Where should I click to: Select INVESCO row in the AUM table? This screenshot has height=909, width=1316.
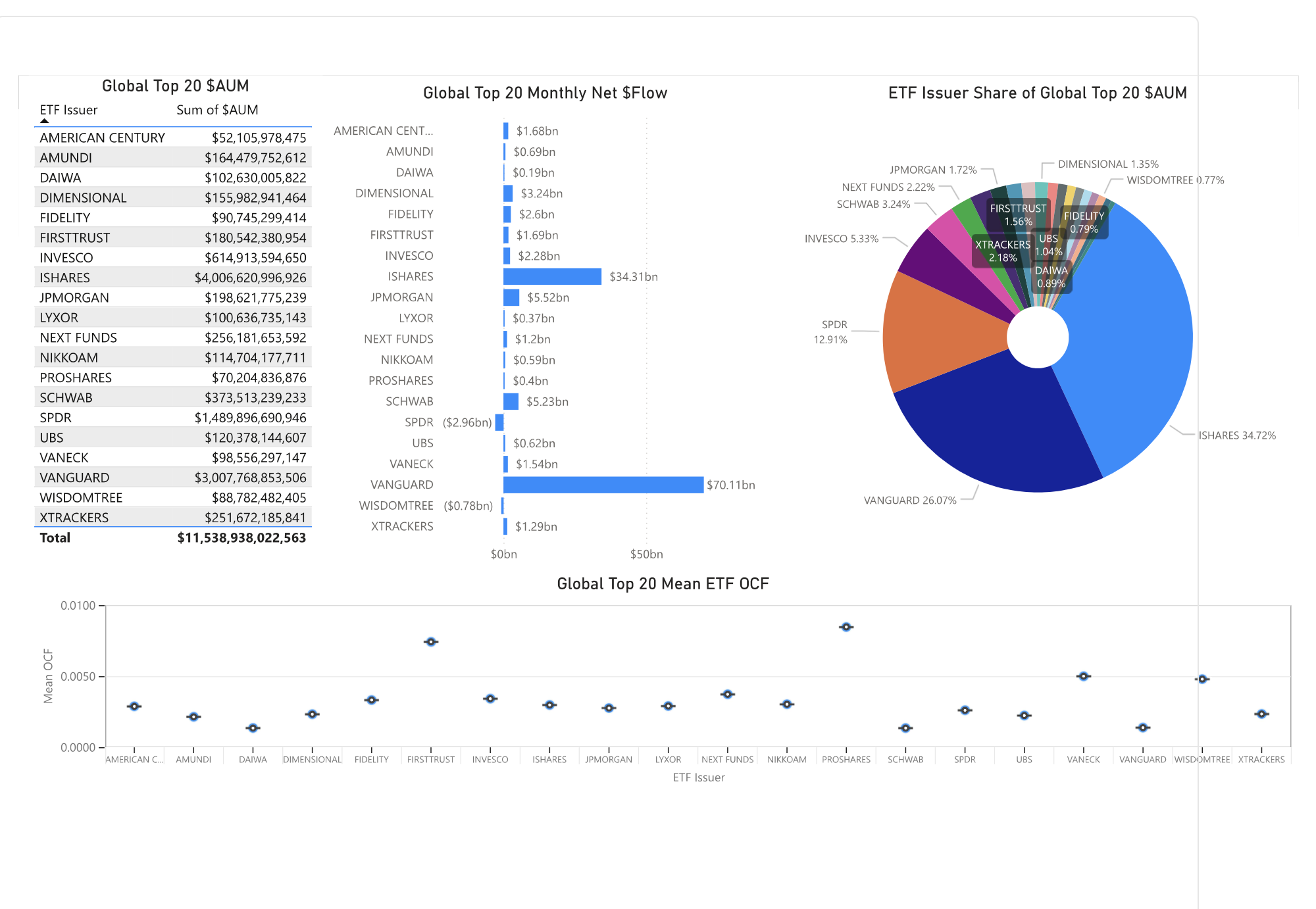[x=173, y=258]
